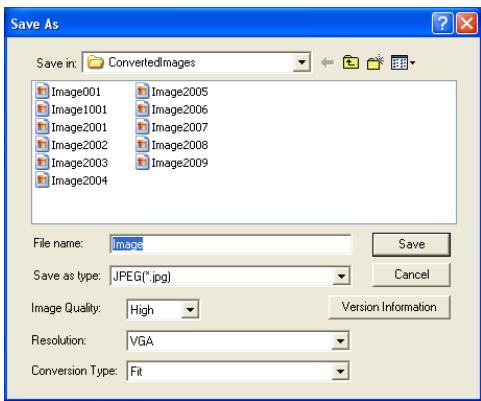This screenshot has width=481, height=401.
Task: Click the Image2007 file name text
Action: coord(180,127)
